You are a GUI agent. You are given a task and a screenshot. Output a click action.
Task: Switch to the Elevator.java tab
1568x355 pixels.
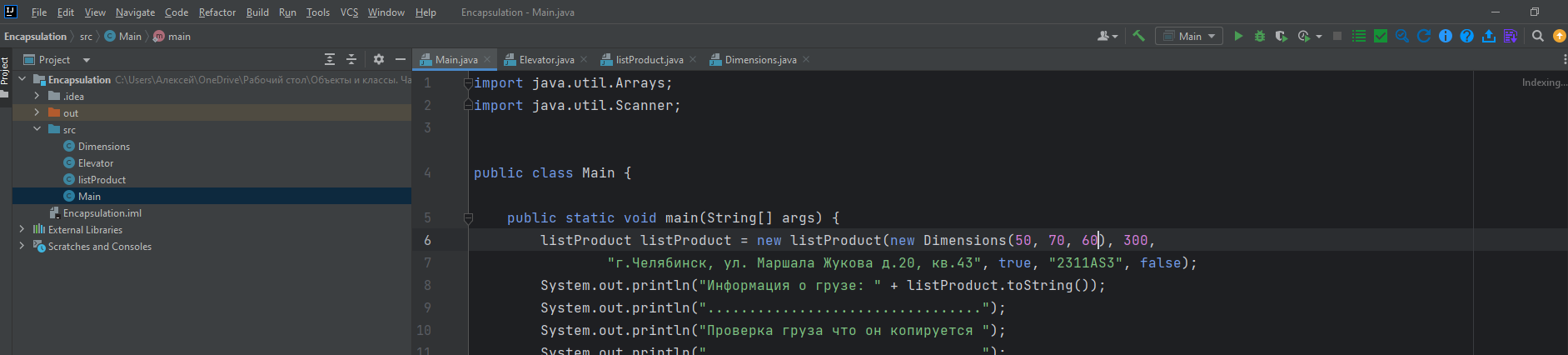tap(546, 59)
